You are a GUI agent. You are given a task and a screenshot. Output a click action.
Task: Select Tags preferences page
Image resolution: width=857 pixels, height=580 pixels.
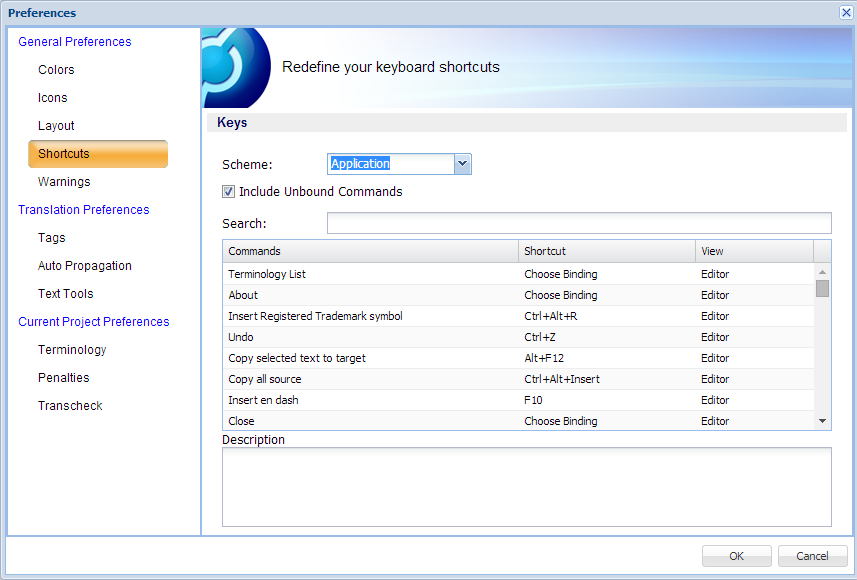point(52,237)
